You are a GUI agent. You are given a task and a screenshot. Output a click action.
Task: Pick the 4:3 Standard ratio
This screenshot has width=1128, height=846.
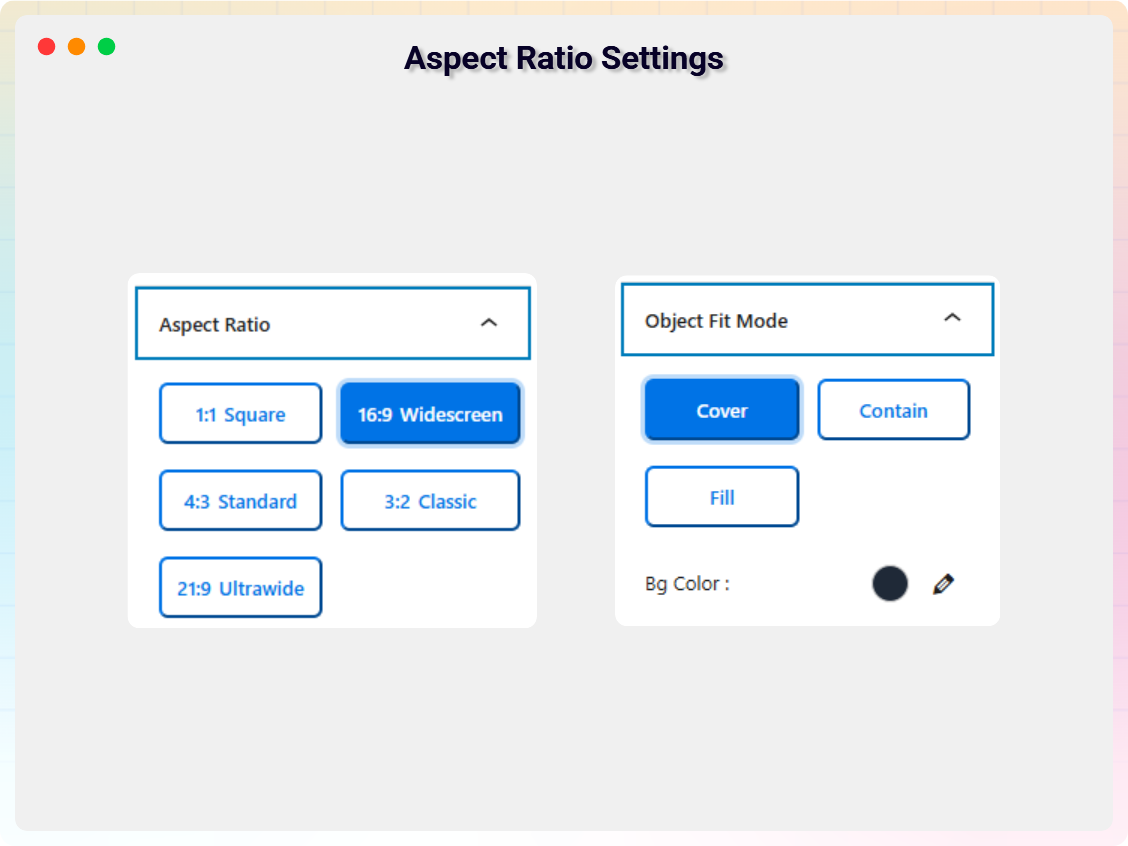click(x=240, y=501)
